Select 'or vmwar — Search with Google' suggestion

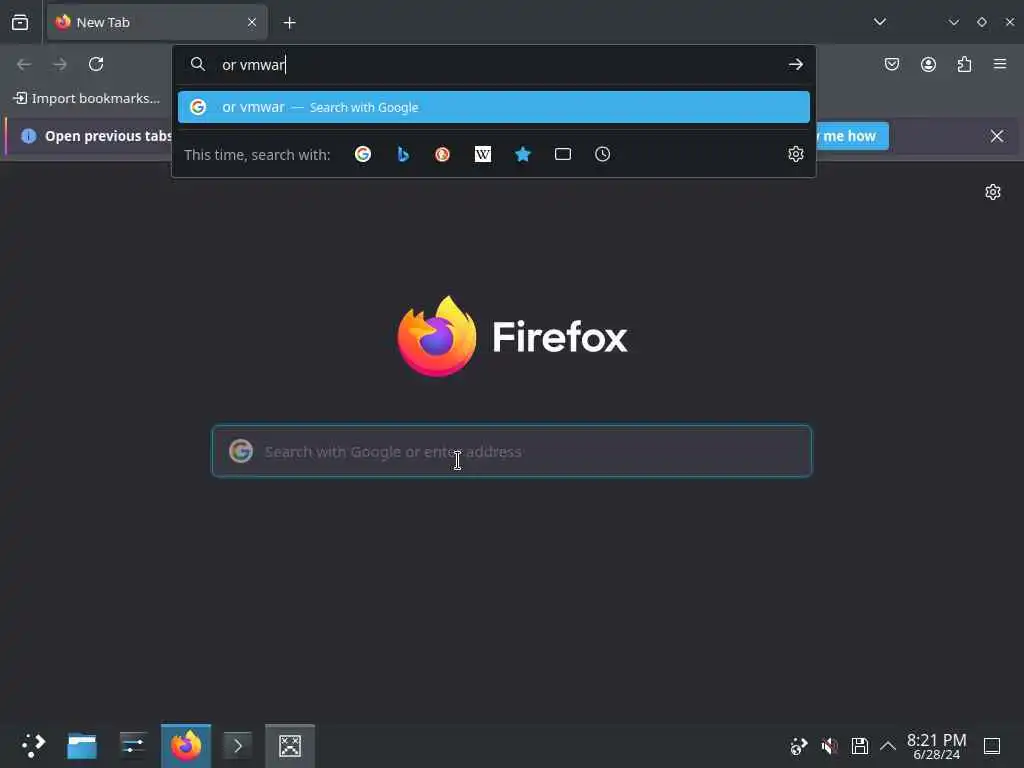(x=494, y=107)
